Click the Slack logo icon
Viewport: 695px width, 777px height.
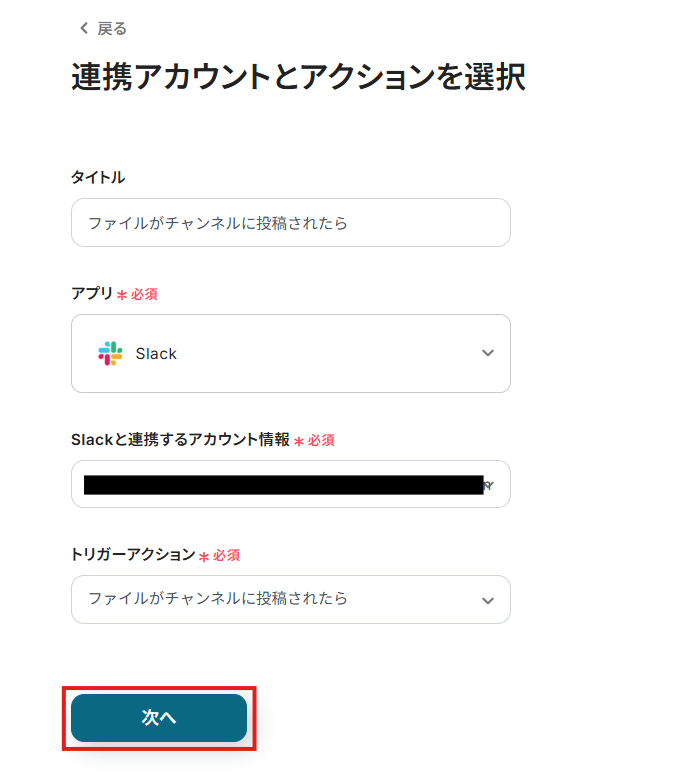pyautogui.click(x=110, y=353)
